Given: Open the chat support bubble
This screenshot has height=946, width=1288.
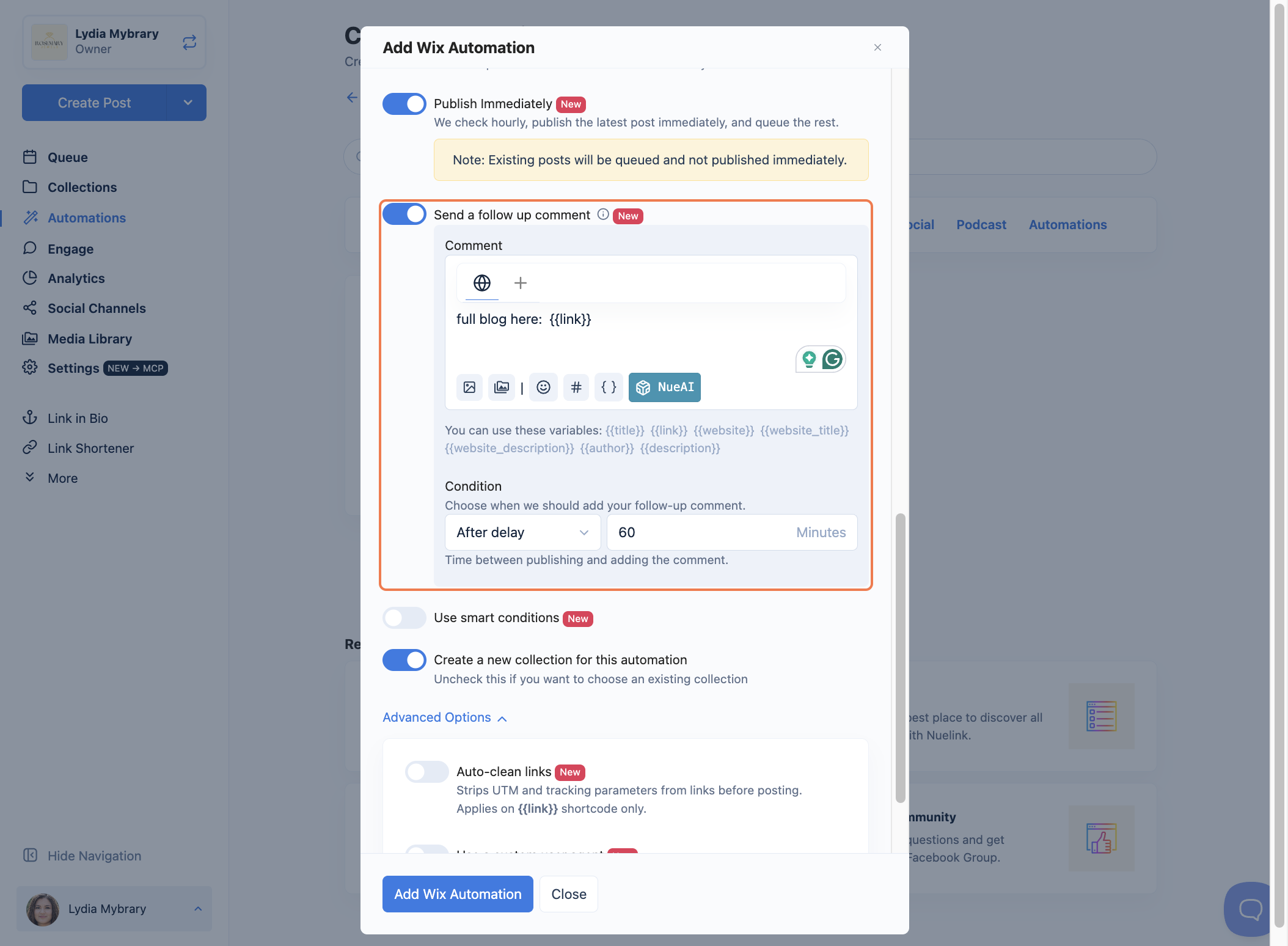Looking at the screenshot, I should (x=1249, y=909).
